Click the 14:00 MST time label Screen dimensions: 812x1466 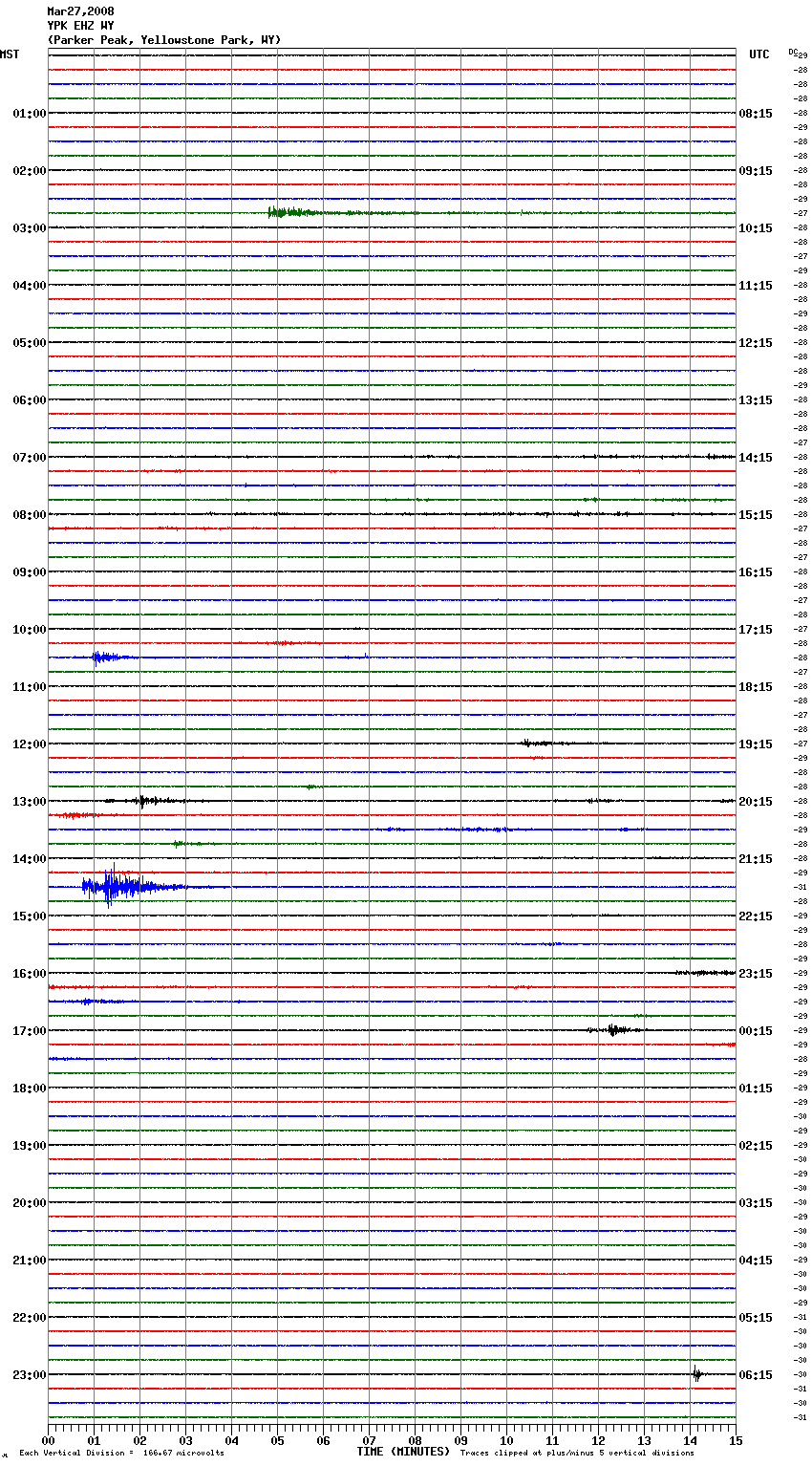coord(30,859)
